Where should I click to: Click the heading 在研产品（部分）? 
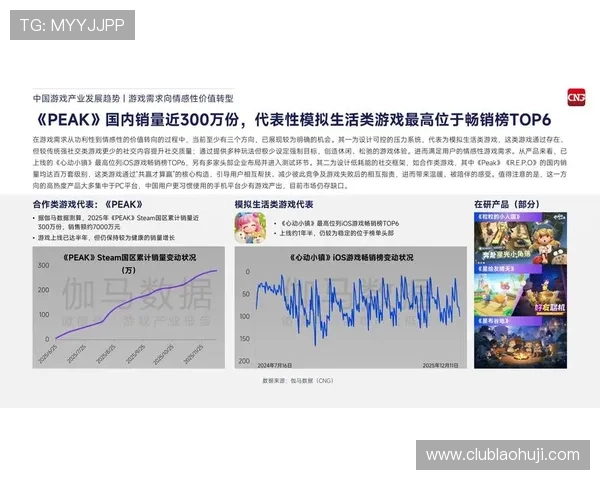pos(507,204)
